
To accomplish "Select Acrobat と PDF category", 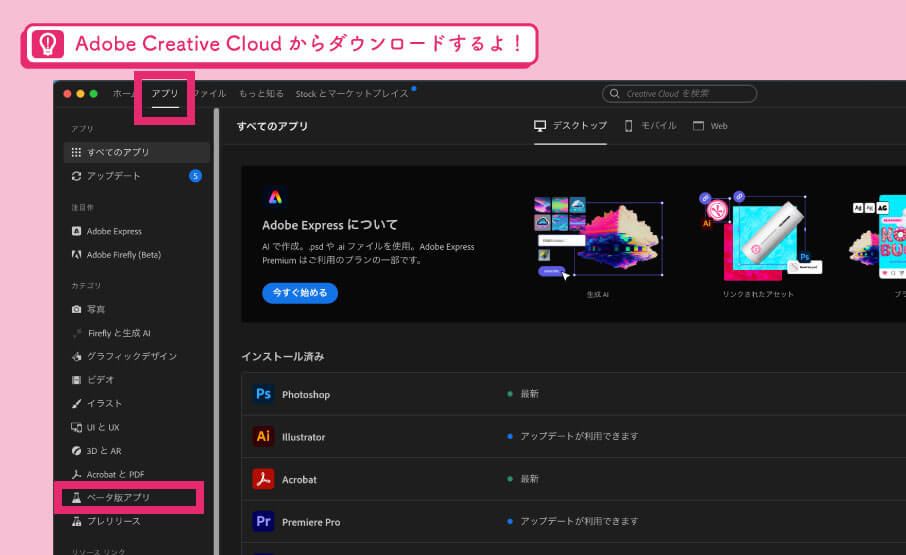I will [116, 475].
